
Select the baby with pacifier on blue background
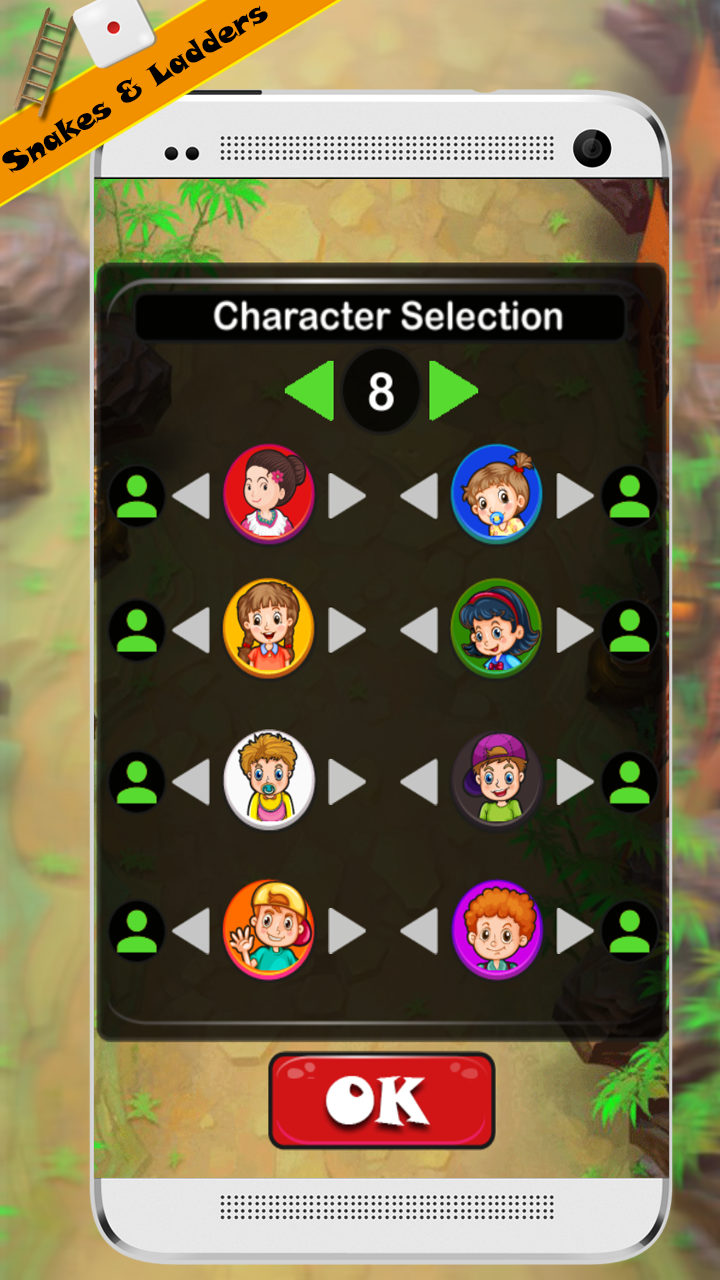tap(496, 495)
